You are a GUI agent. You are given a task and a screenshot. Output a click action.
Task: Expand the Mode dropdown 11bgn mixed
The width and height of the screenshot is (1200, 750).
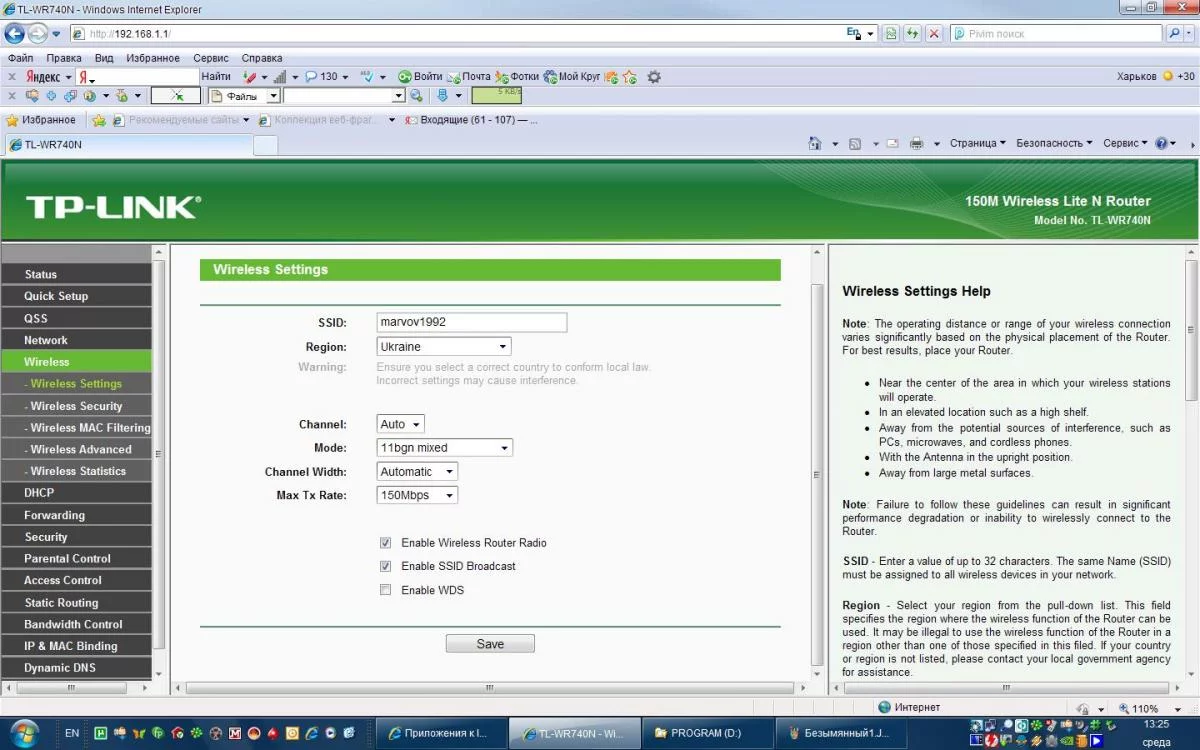click(445, 448)
